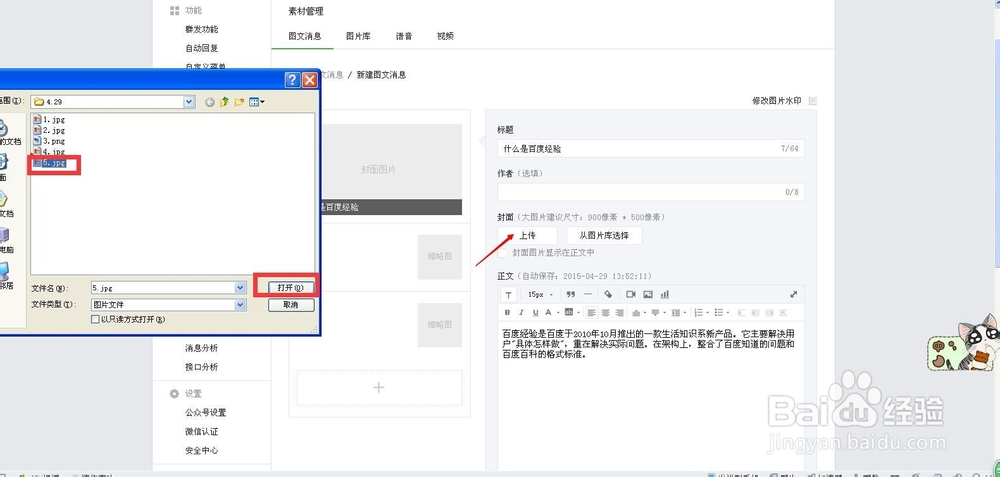1000x477 pixels.
Task: Open the file dialog view menu icon
Action: click(257, 102)
